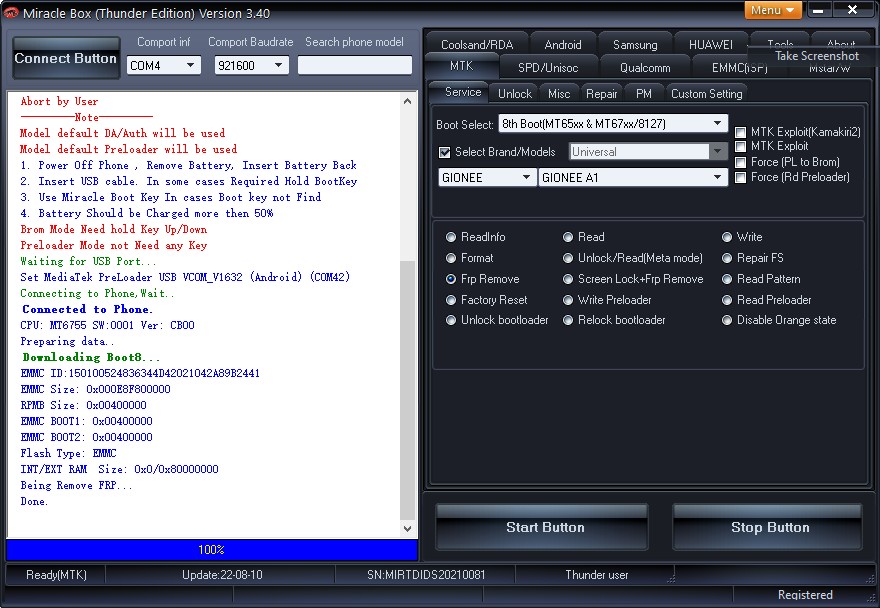Switch to the Qualcomm tab
Image resolution: width=880 pixels, height=608 pixels.
point(645,67)
